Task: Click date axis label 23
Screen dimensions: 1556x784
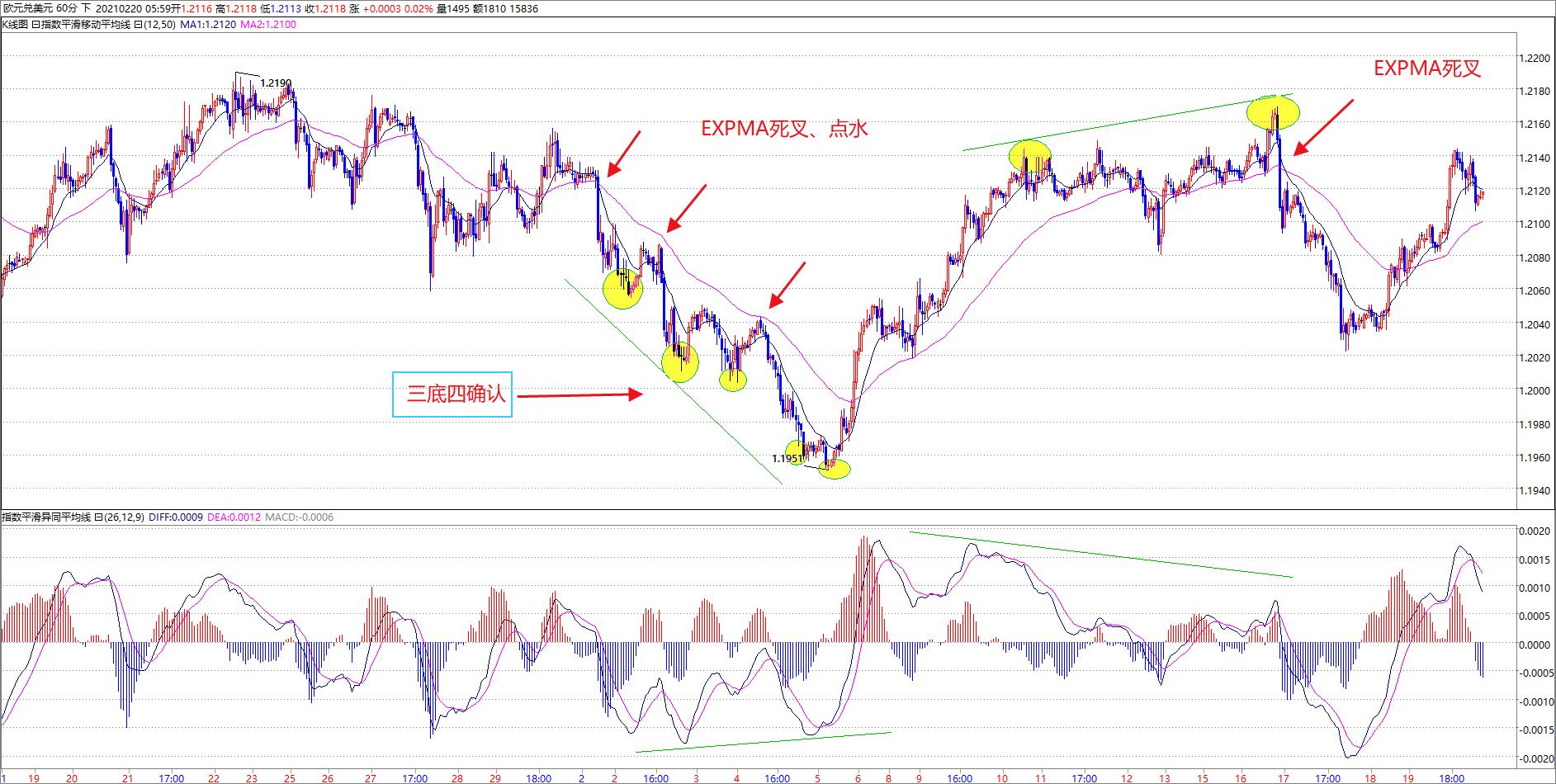Action: pyautogui.click(x=252, y=777)
